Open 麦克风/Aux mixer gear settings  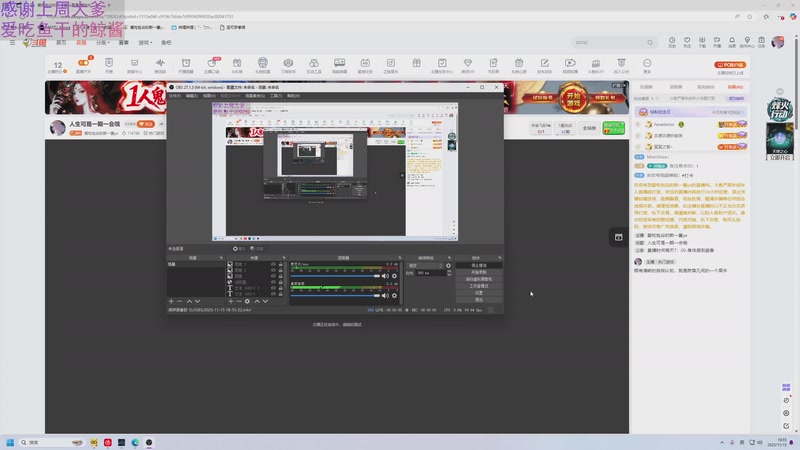[x=394, y=276]
